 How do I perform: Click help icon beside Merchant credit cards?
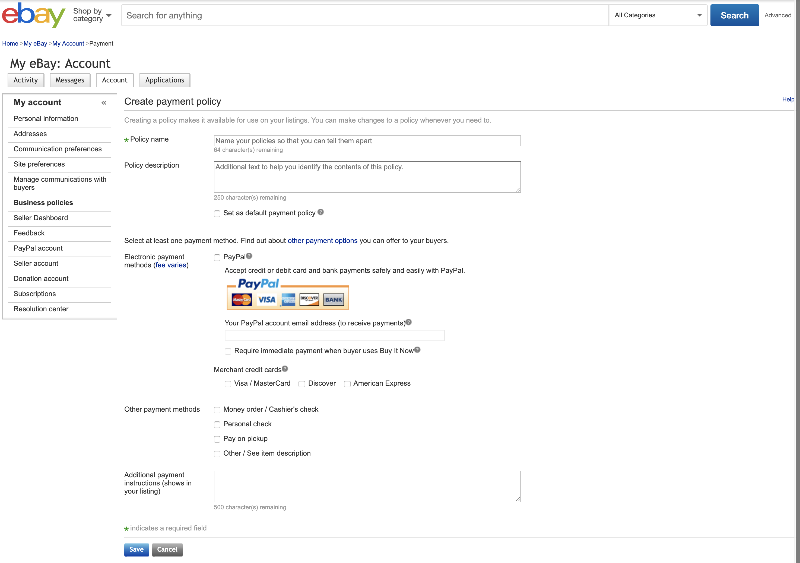coord(285,369)
